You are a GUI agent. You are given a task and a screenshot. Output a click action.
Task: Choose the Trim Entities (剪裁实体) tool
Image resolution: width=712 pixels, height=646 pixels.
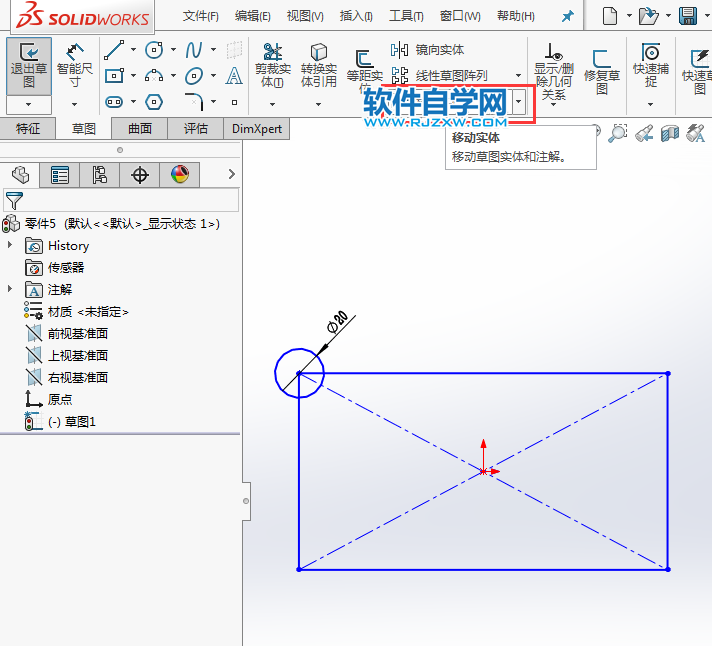272,65
